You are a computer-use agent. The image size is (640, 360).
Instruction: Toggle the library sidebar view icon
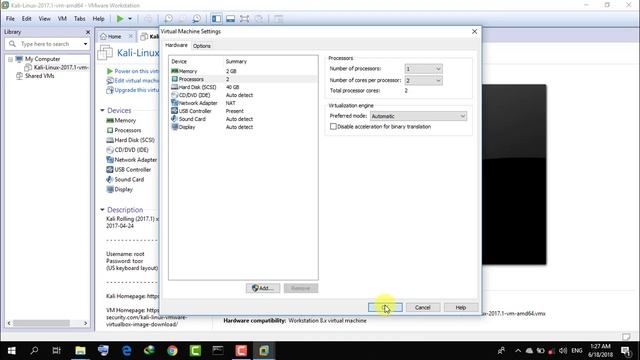tap(216, 19)
